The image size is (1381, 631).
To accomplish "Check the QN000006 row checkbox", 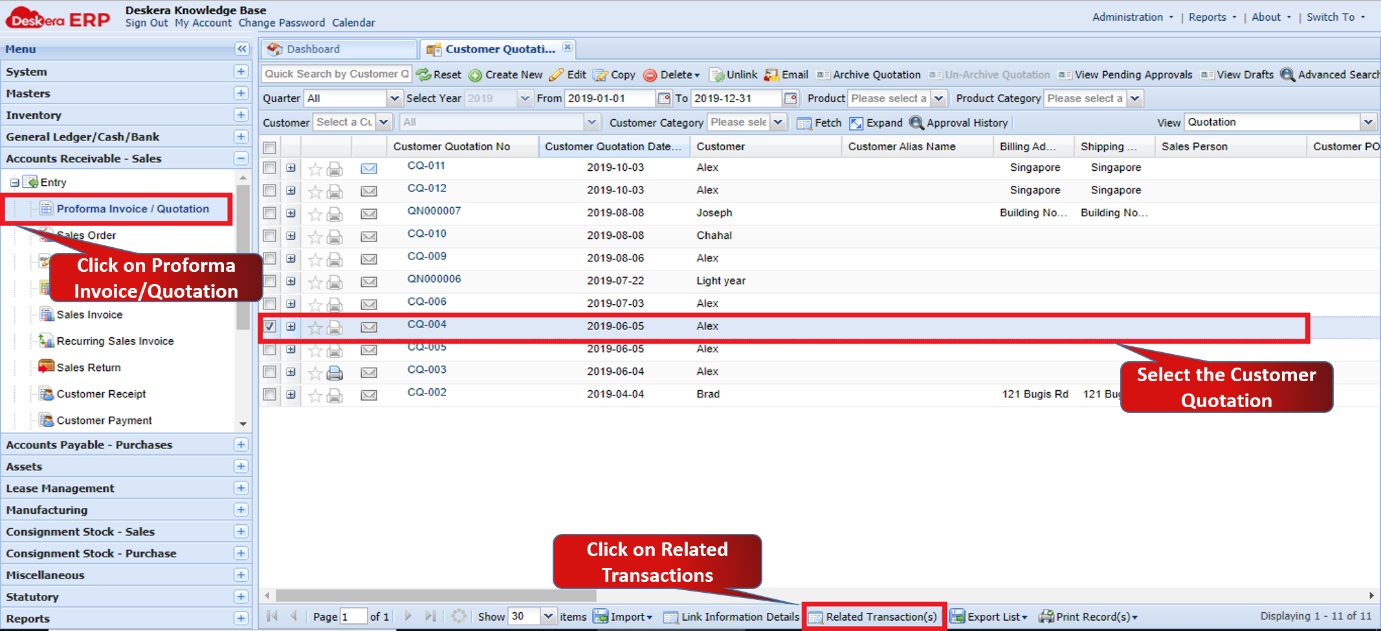I will [x=269, y=281].
